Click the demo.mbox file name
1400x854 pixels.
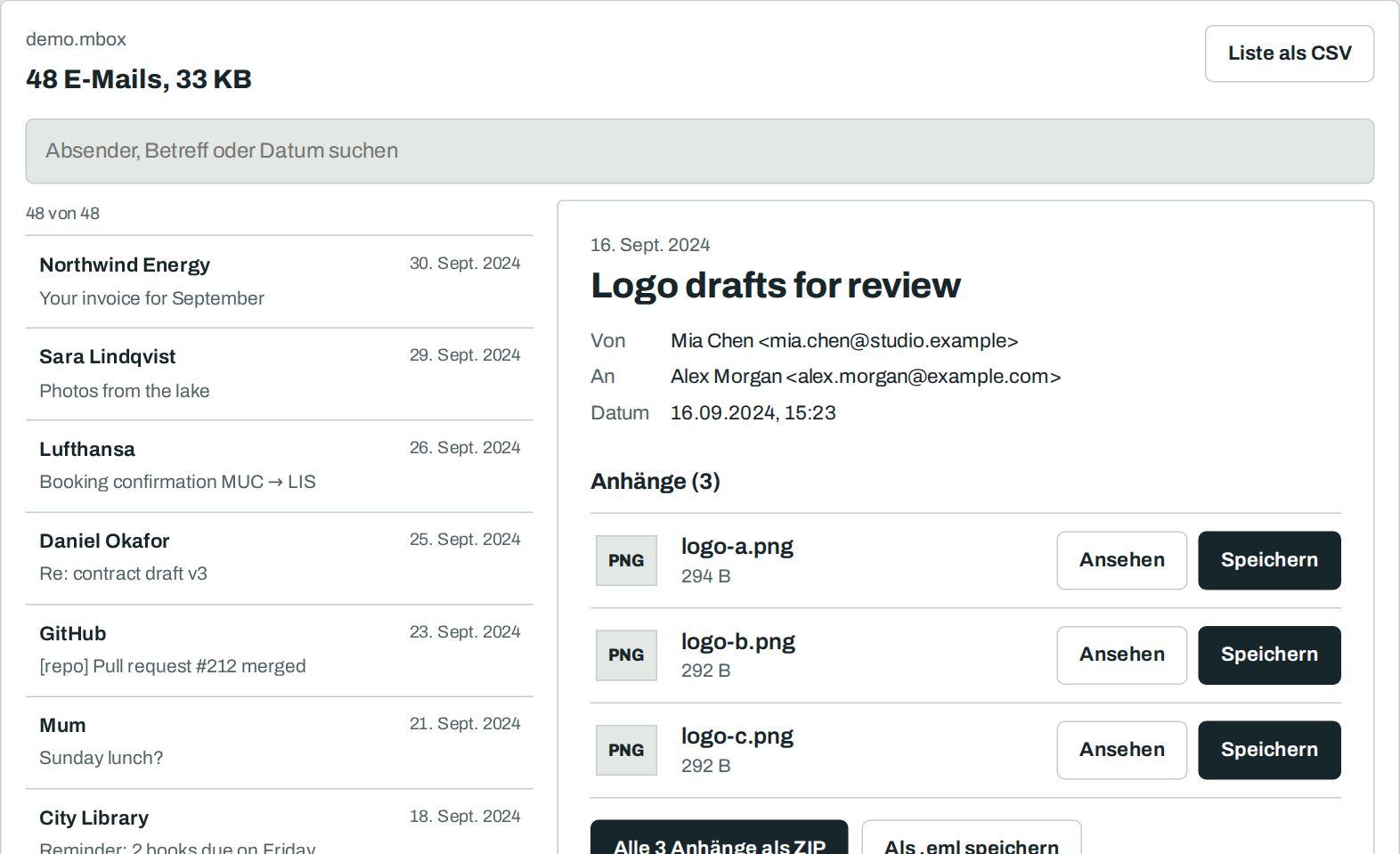click(76, 39)
